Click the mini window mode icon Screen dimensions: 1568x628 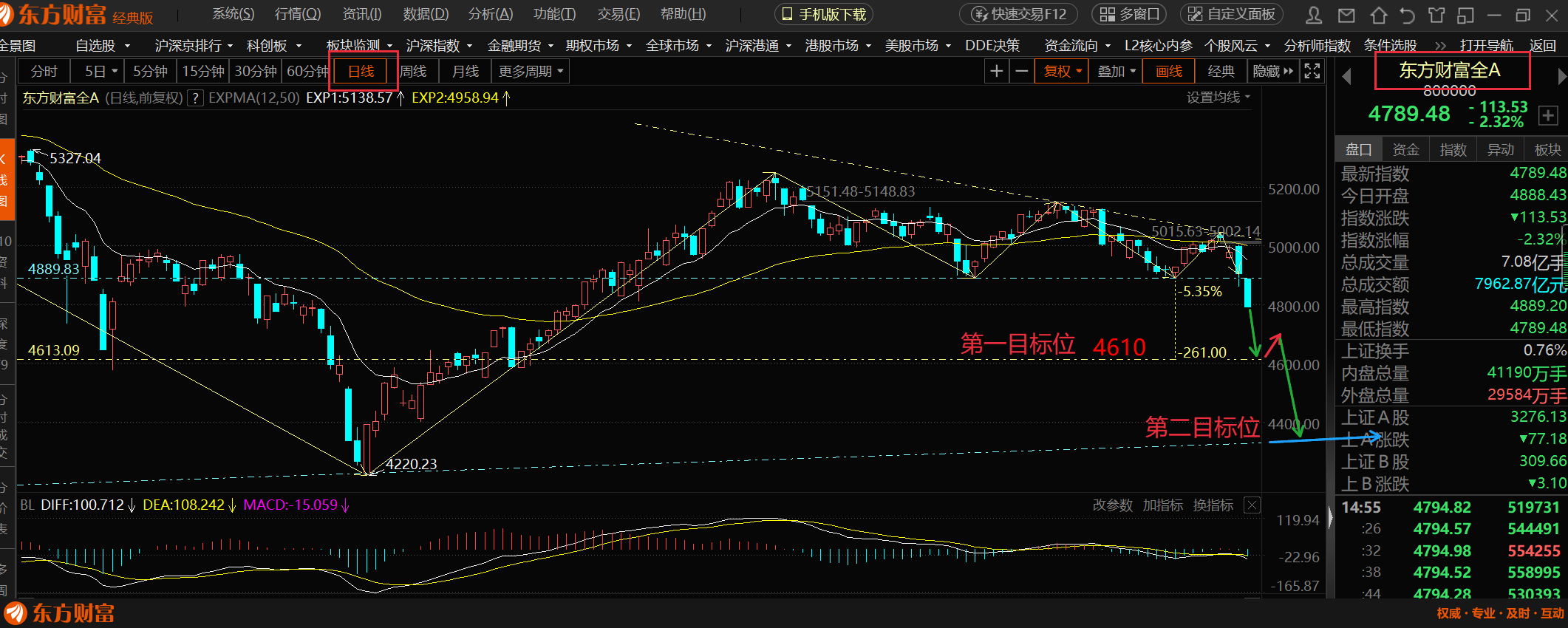coord(1465,15)
